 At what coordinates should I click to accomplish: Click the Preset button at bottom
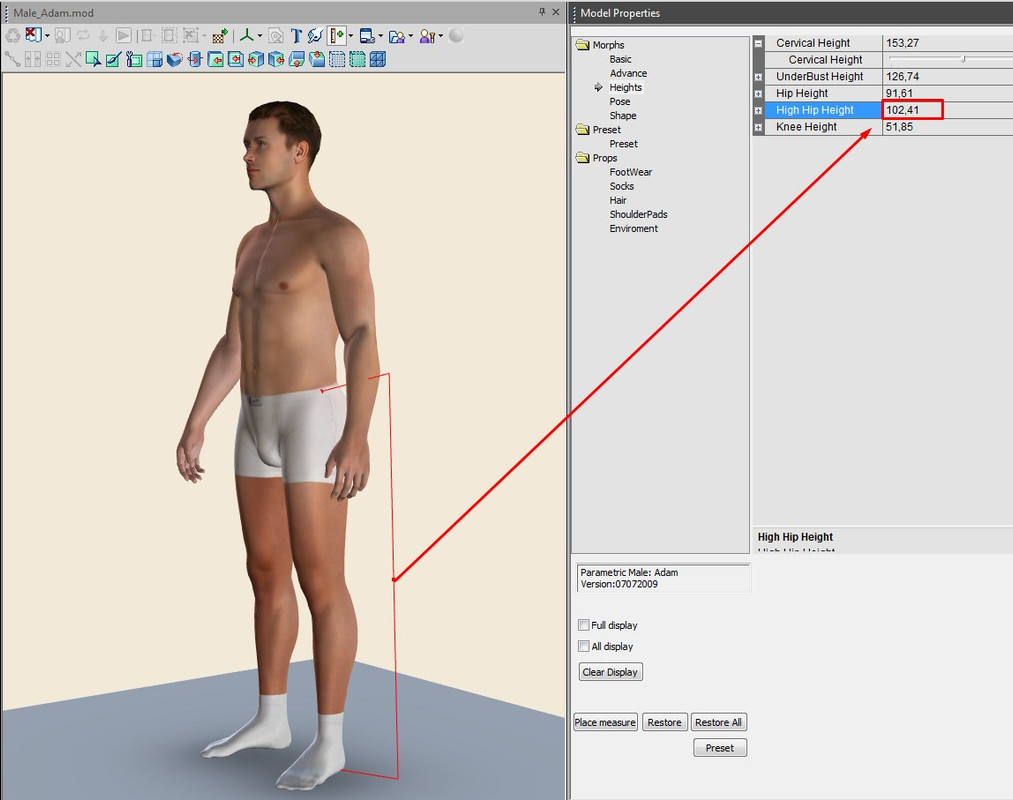coord(720,748)
